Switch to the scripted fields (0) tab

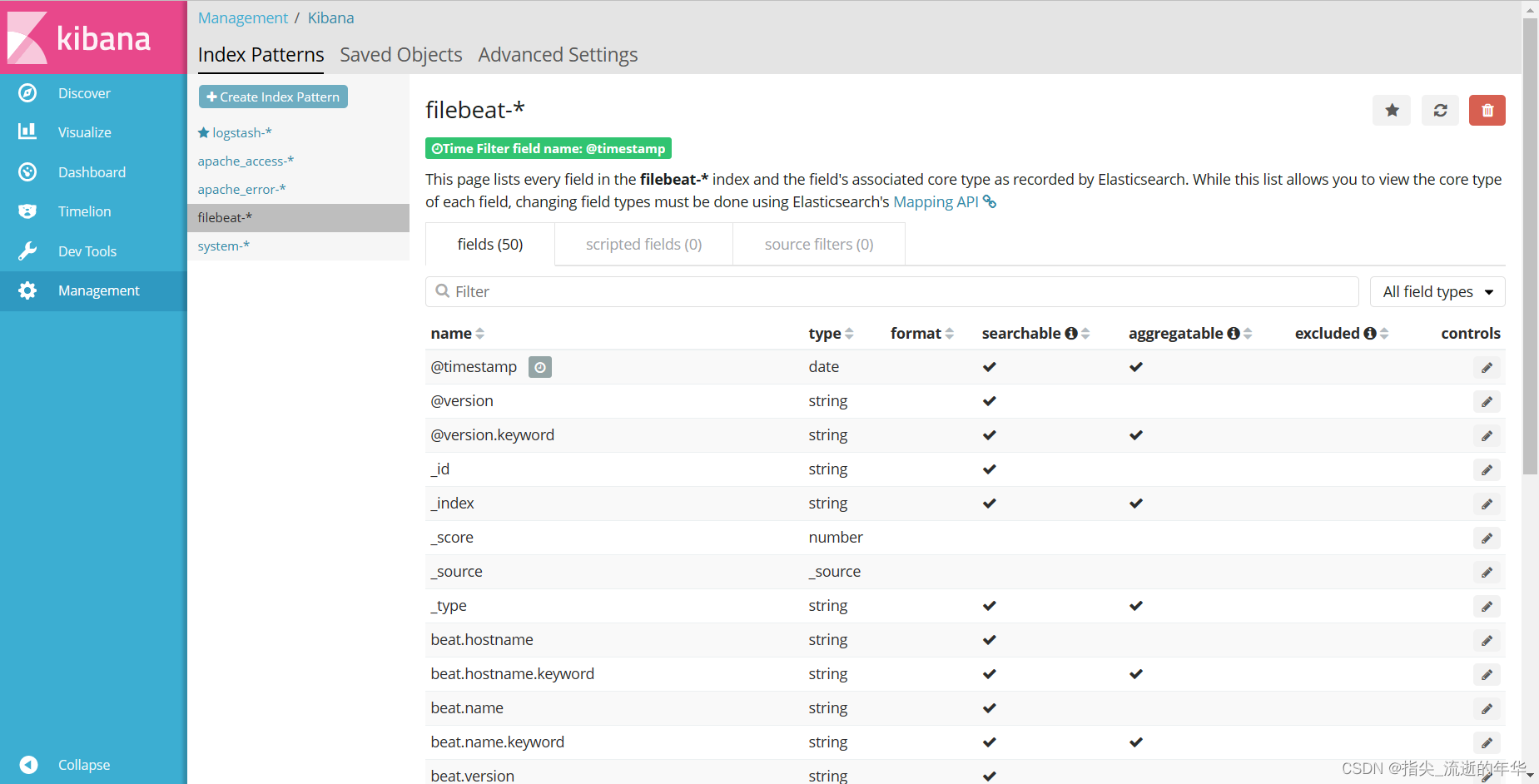pos(643,244)
